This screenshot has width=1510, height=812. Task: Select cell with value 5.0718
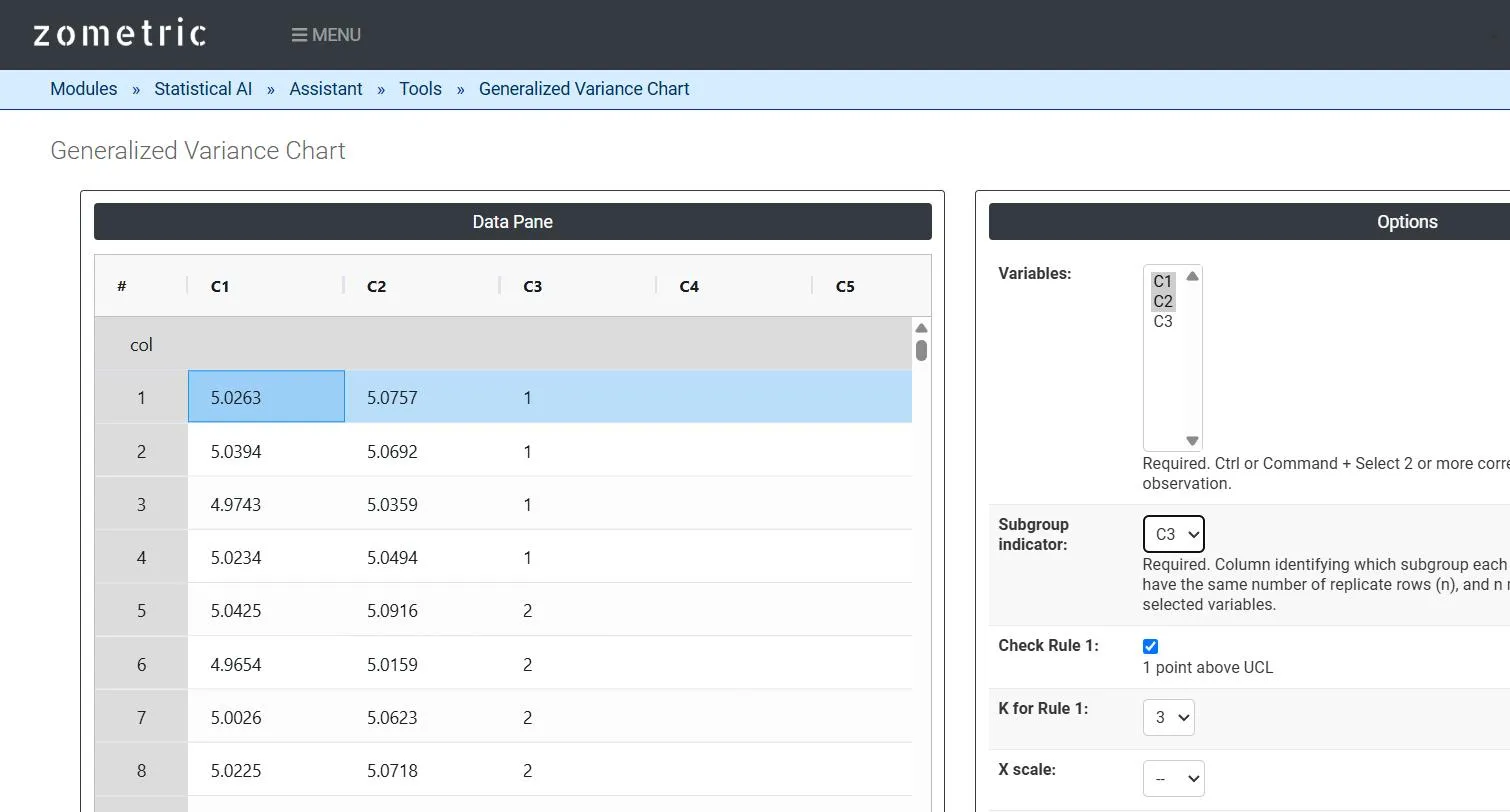422,770
